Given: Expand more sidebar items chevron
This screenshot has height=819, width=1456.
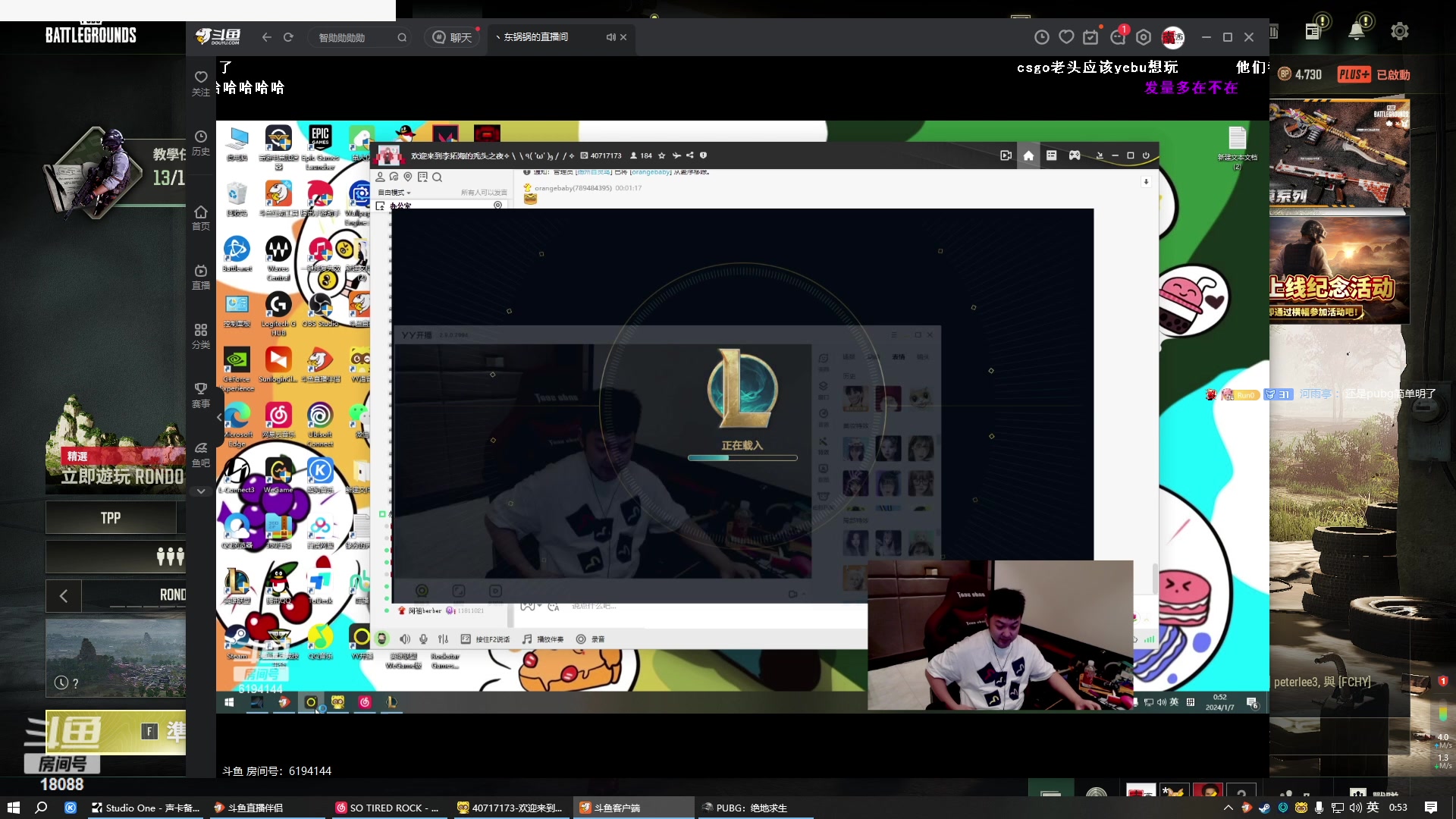Looking at the screenshot, I should tap(201, 491).
